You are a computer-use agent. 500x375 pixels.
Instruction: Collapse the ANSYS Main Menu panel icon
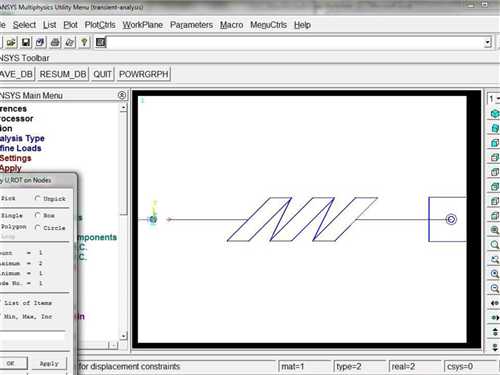pos(122,95)
